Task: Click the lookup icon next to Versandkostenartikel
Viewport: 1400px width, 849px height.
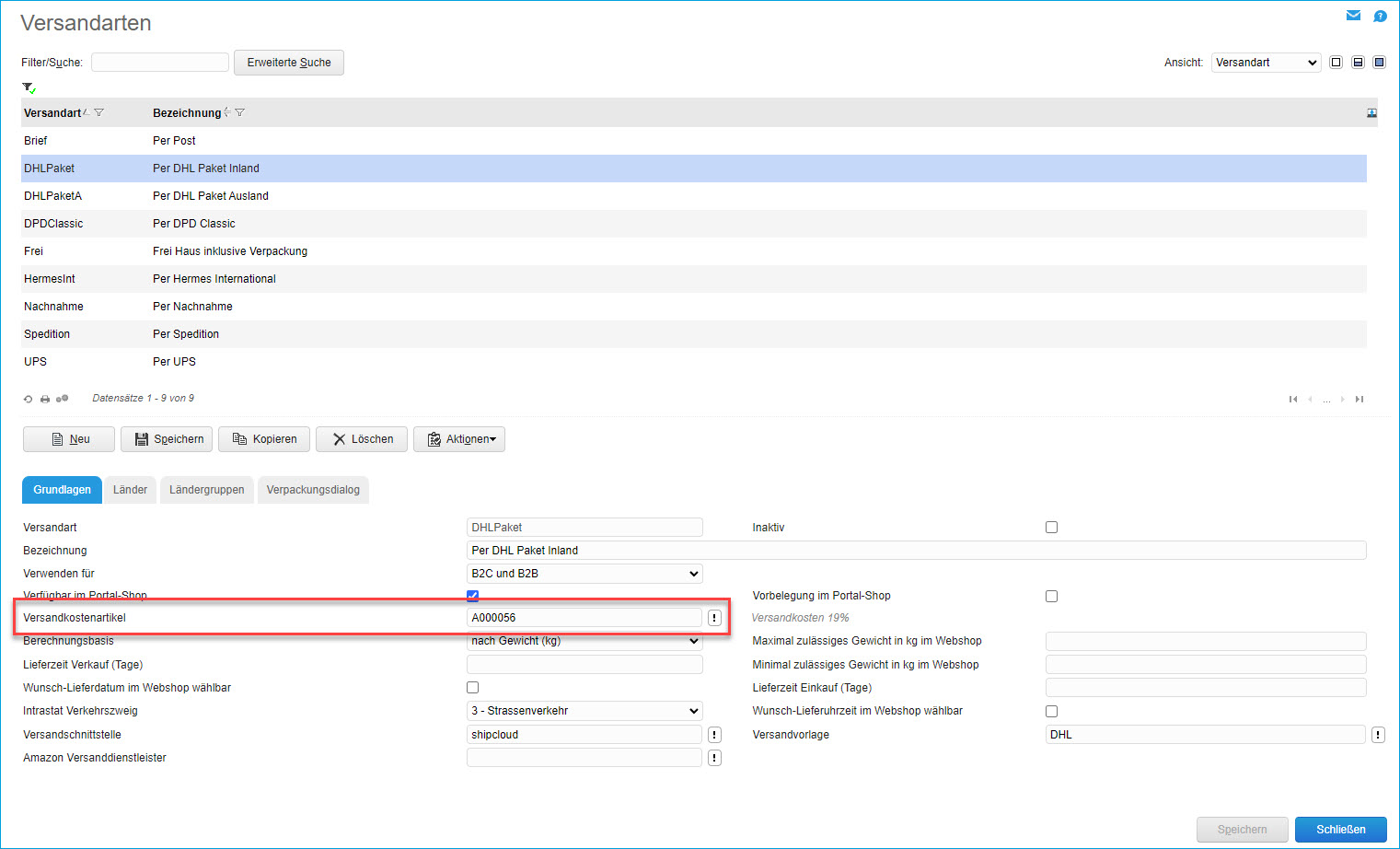Action: click(714, 618)
